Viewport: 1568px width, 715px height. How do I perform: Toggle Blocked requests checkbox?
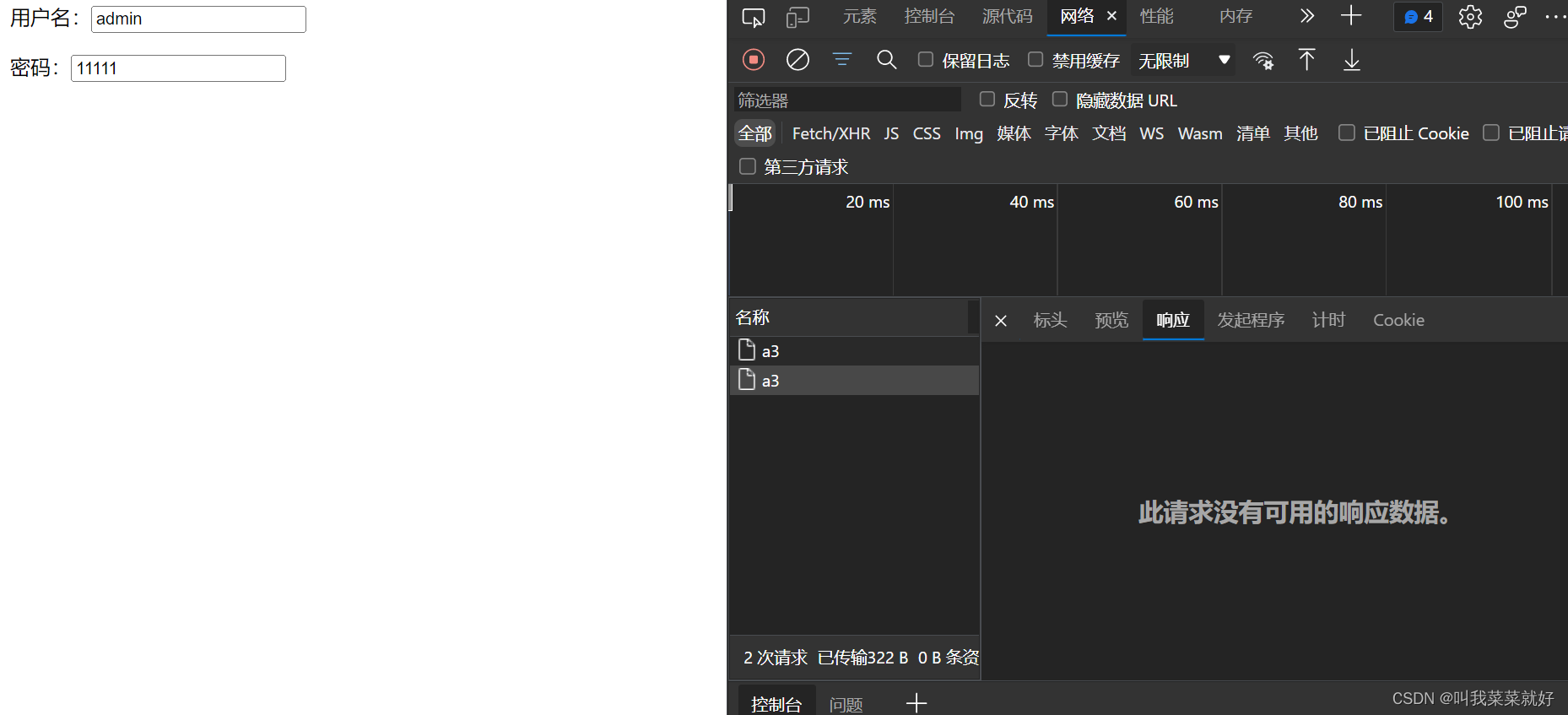point(1491,133)
